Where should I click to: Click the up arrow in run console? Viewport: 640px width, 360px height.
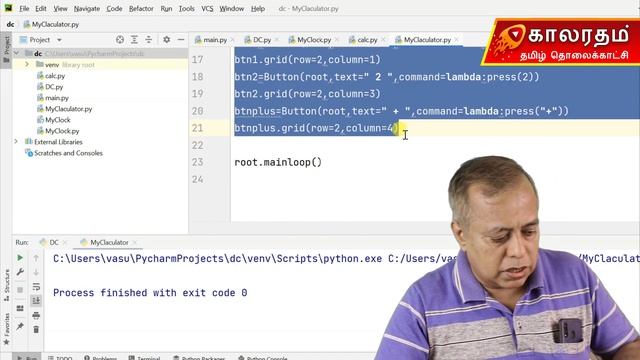(36, 258)
